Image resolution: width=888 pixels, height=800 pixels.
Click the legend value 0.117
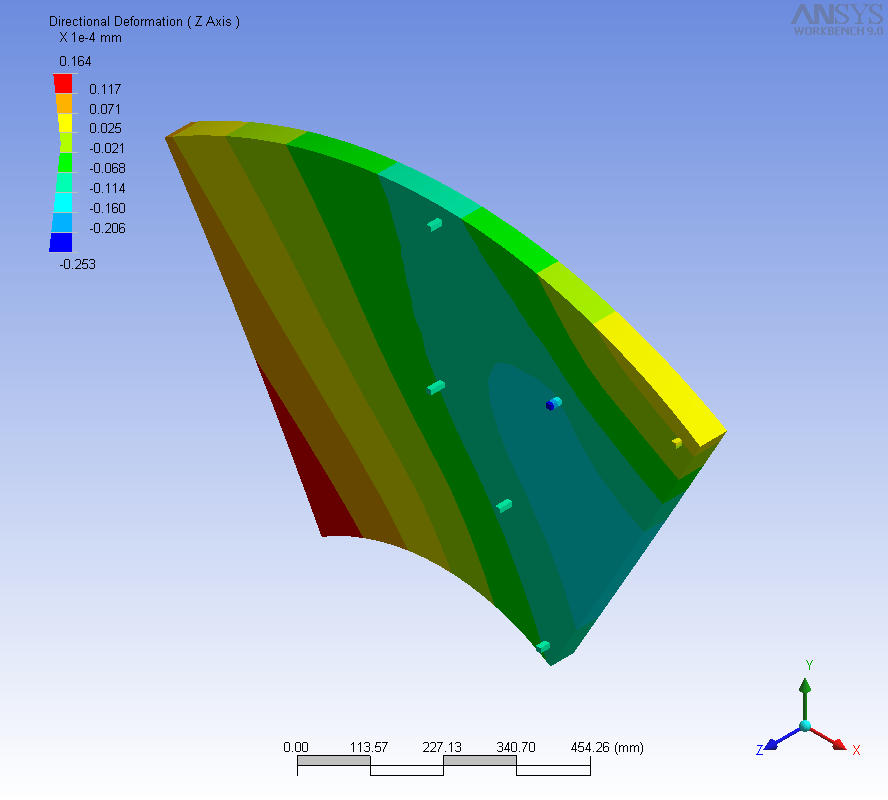[105, 89]
